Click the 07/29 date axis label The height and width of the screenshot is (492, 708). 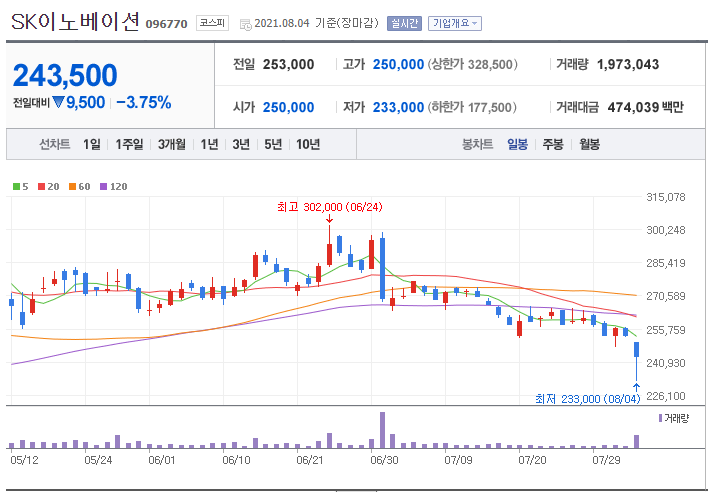[606, 460]
